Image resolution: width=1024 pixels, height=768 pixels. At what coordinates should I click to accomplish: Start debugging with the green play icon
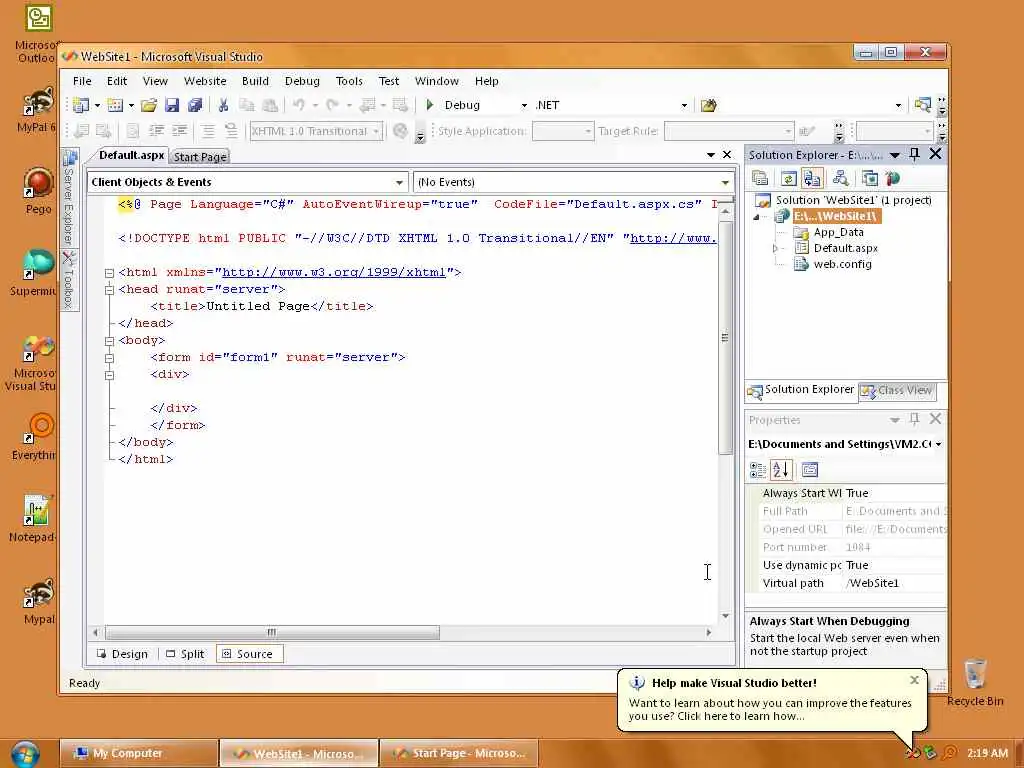tap(430, 104)
